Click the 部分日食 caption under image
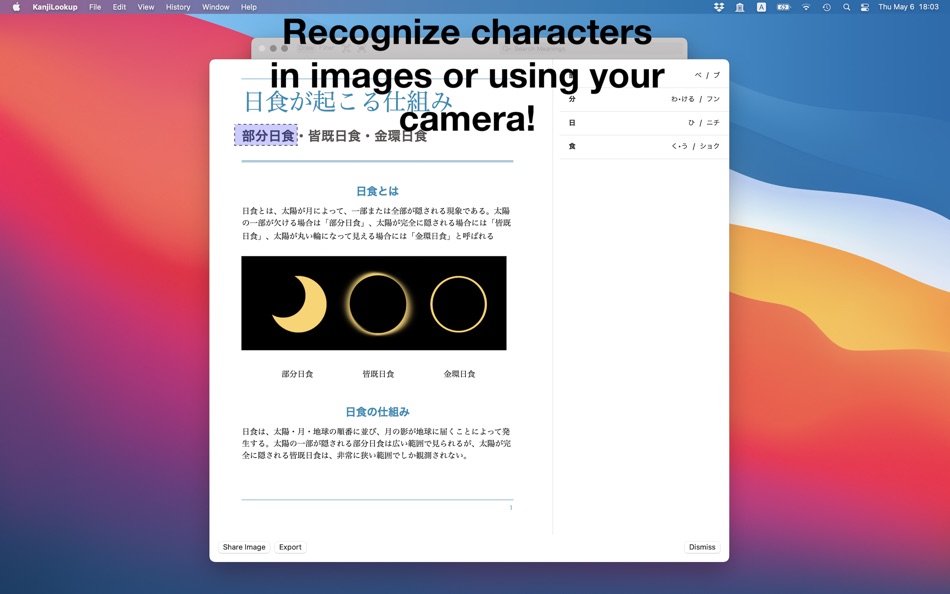 tap(297, 374)
